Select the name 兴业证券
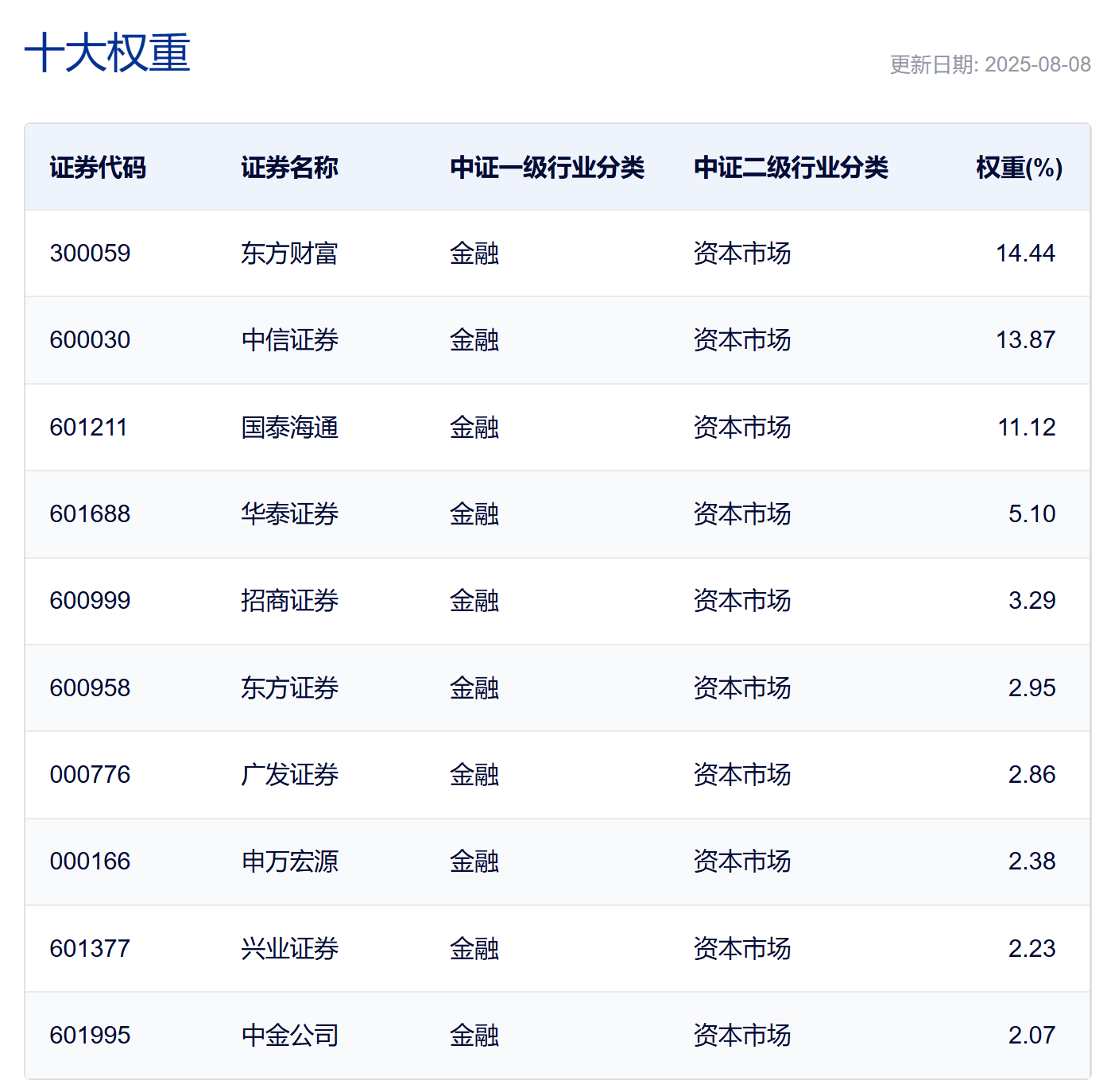Screen dimensions: 1107x1092 [x=289, y=949]
